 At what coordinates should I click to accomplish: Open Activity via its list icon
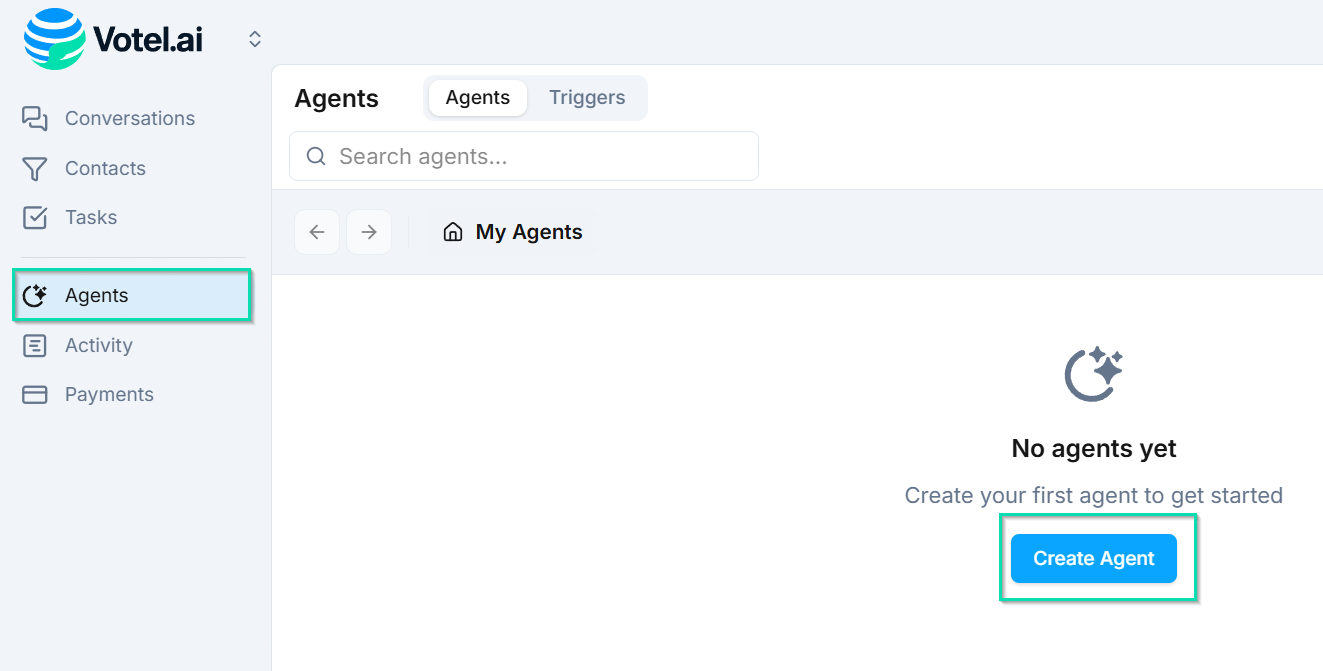34,345
